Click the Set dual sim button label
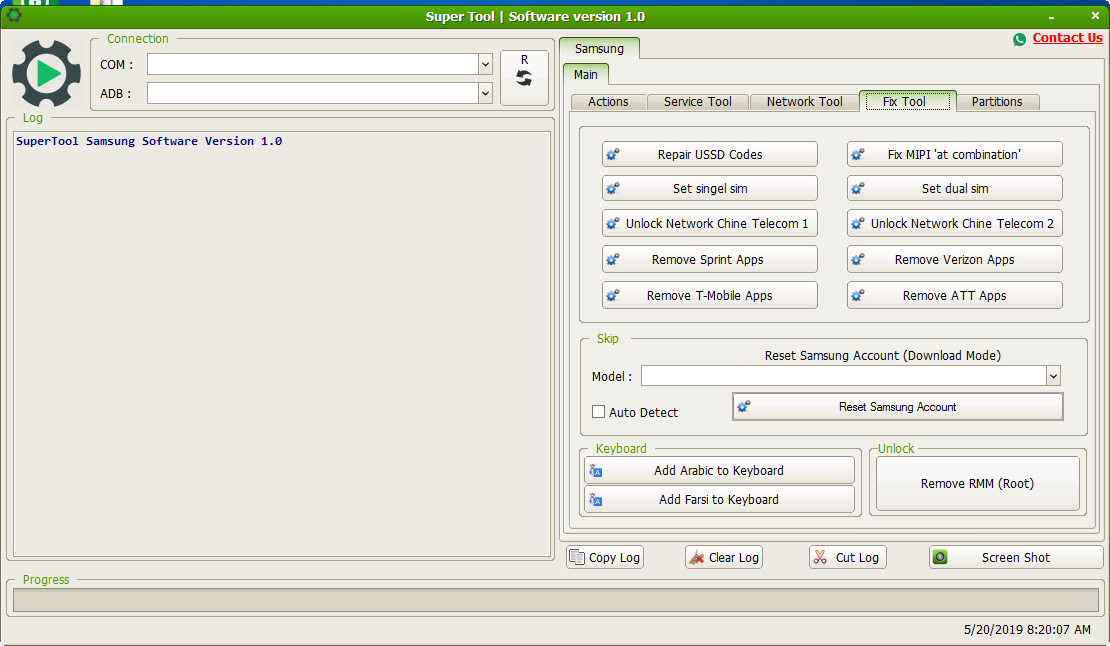 point(955,188)
